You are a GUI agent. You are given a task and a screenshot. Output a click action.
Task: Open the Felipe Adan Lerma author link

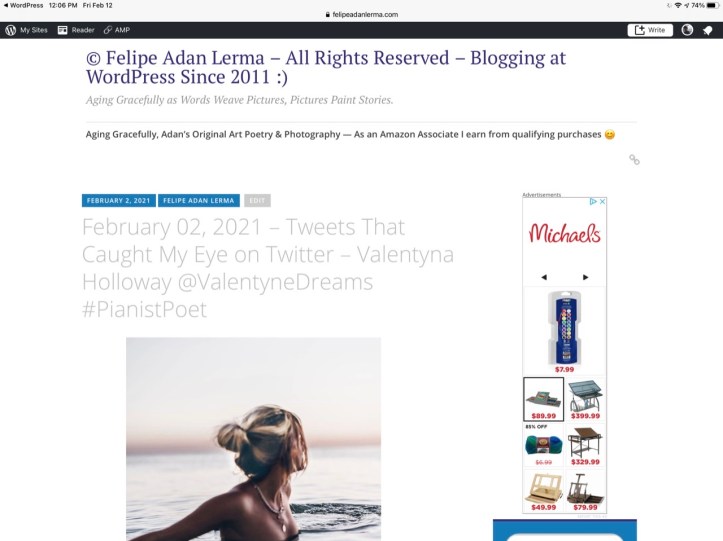point(199,201)
